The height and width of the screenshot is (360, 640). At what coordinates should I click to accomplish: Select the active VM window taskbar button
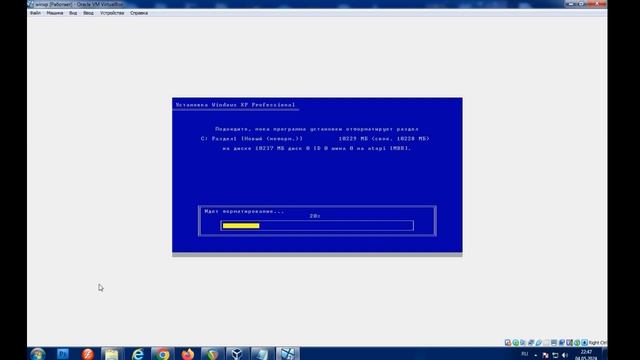(287, 354)
